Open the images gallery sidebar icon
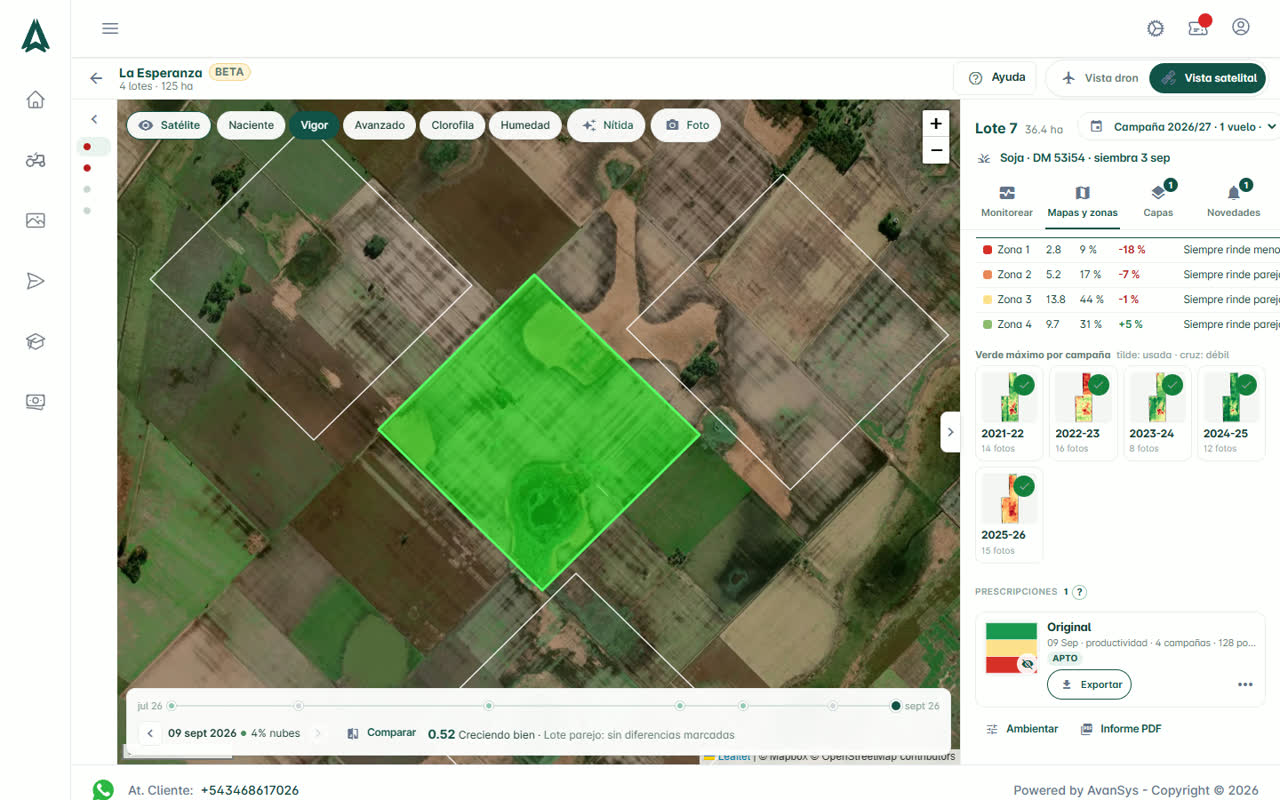 coord(35,220)
